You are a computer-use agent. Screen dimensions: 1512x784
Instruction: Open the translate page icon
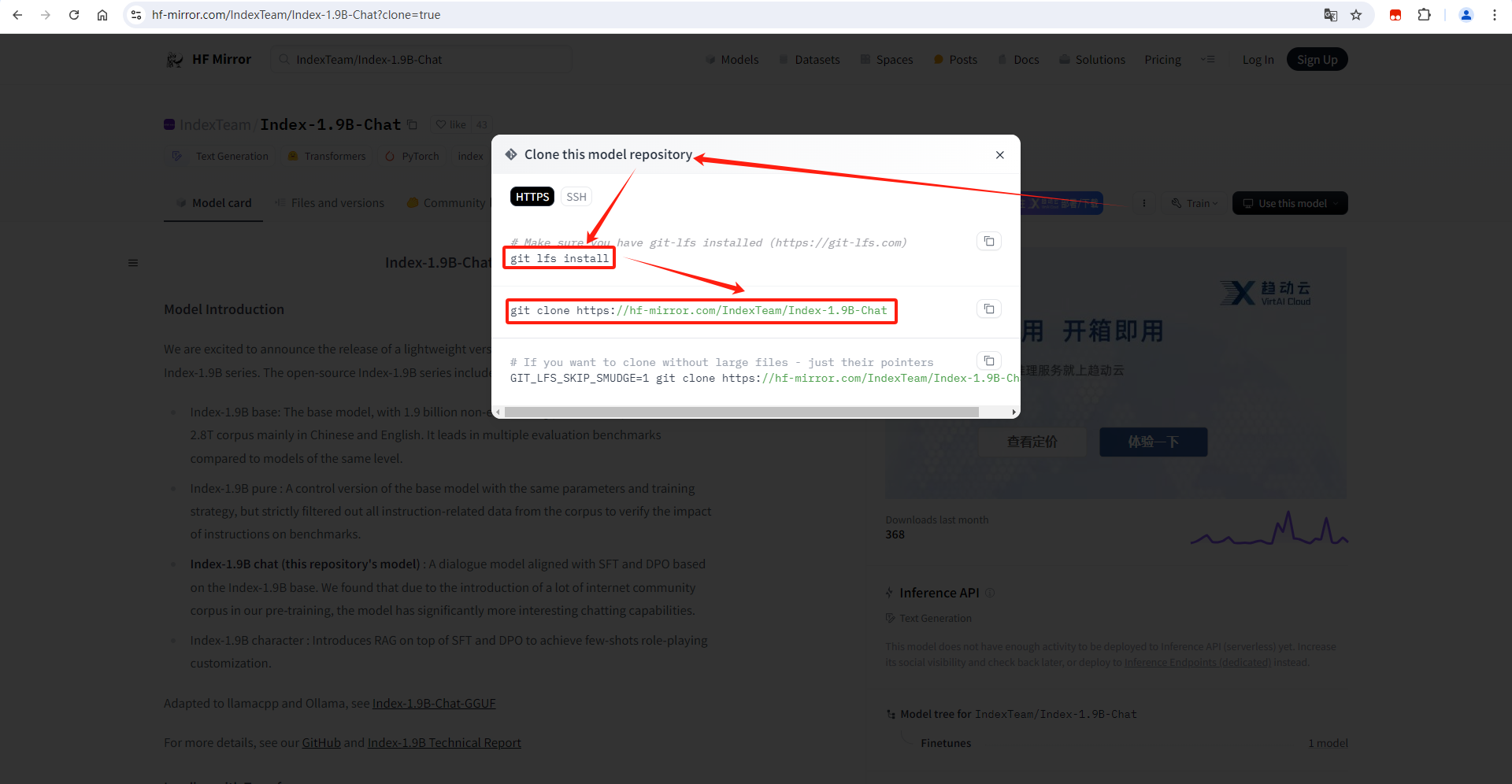[1331, 15]
